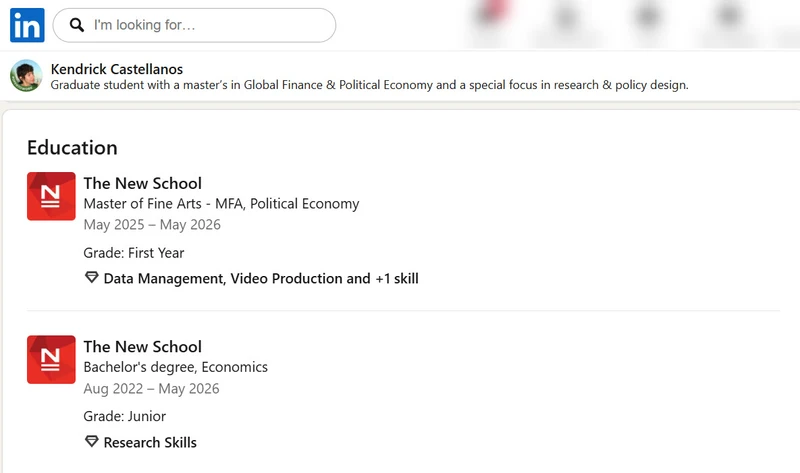Viewport: 800px width, 473px height.
Task: Click the blurred red notification nav icon
Action: 492,15
